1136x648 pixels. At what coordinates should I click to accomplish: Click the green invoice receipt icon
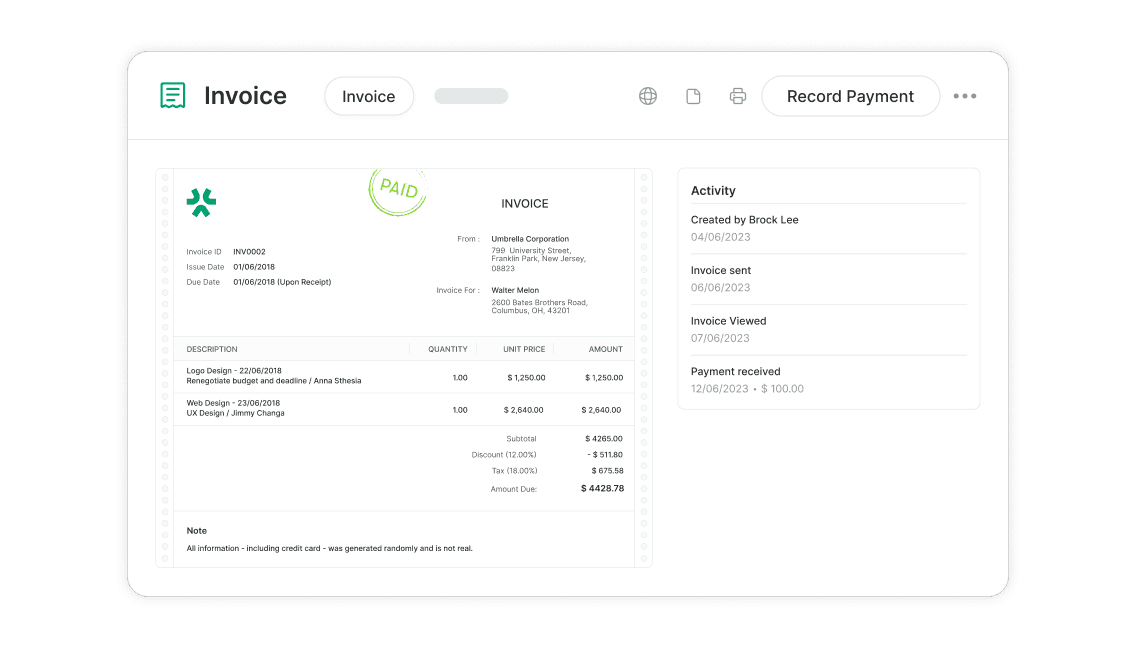click(x=173, y=96)
